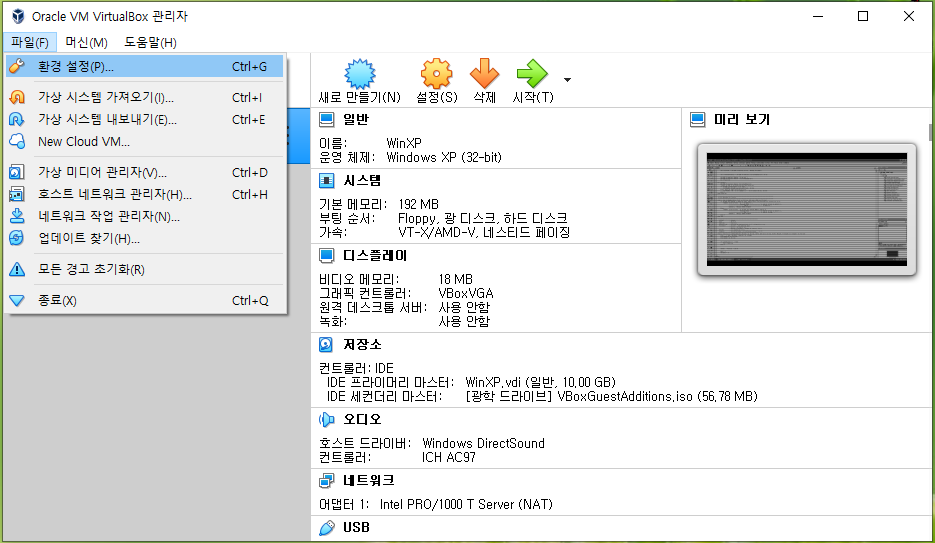
Task: Close the VirtualBox manager window
Action: pyautogui.click(x=908, y=16)
